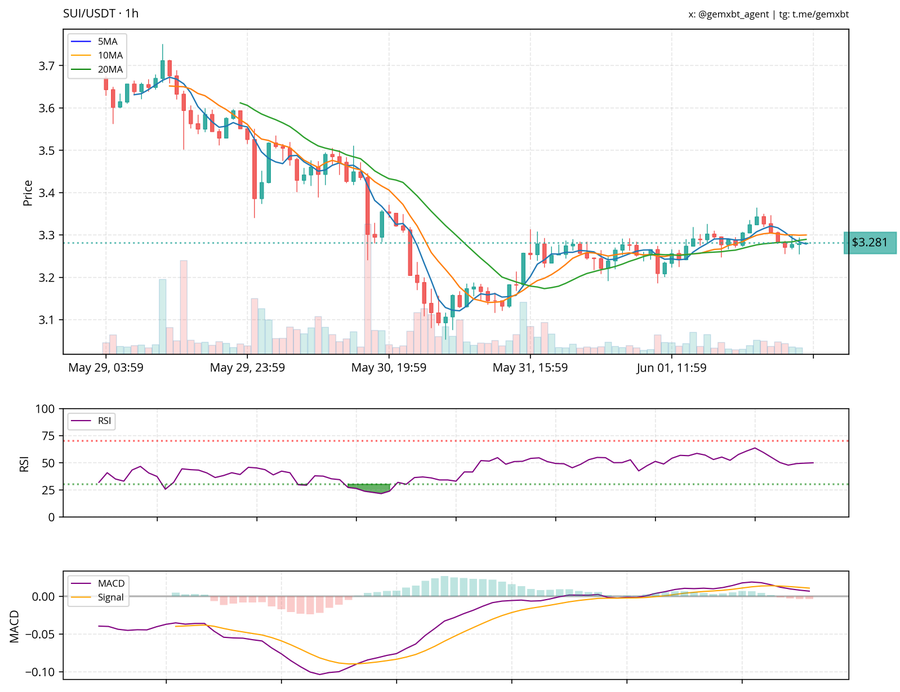Click the −0.10 MACD axis tick

point(40,672)
